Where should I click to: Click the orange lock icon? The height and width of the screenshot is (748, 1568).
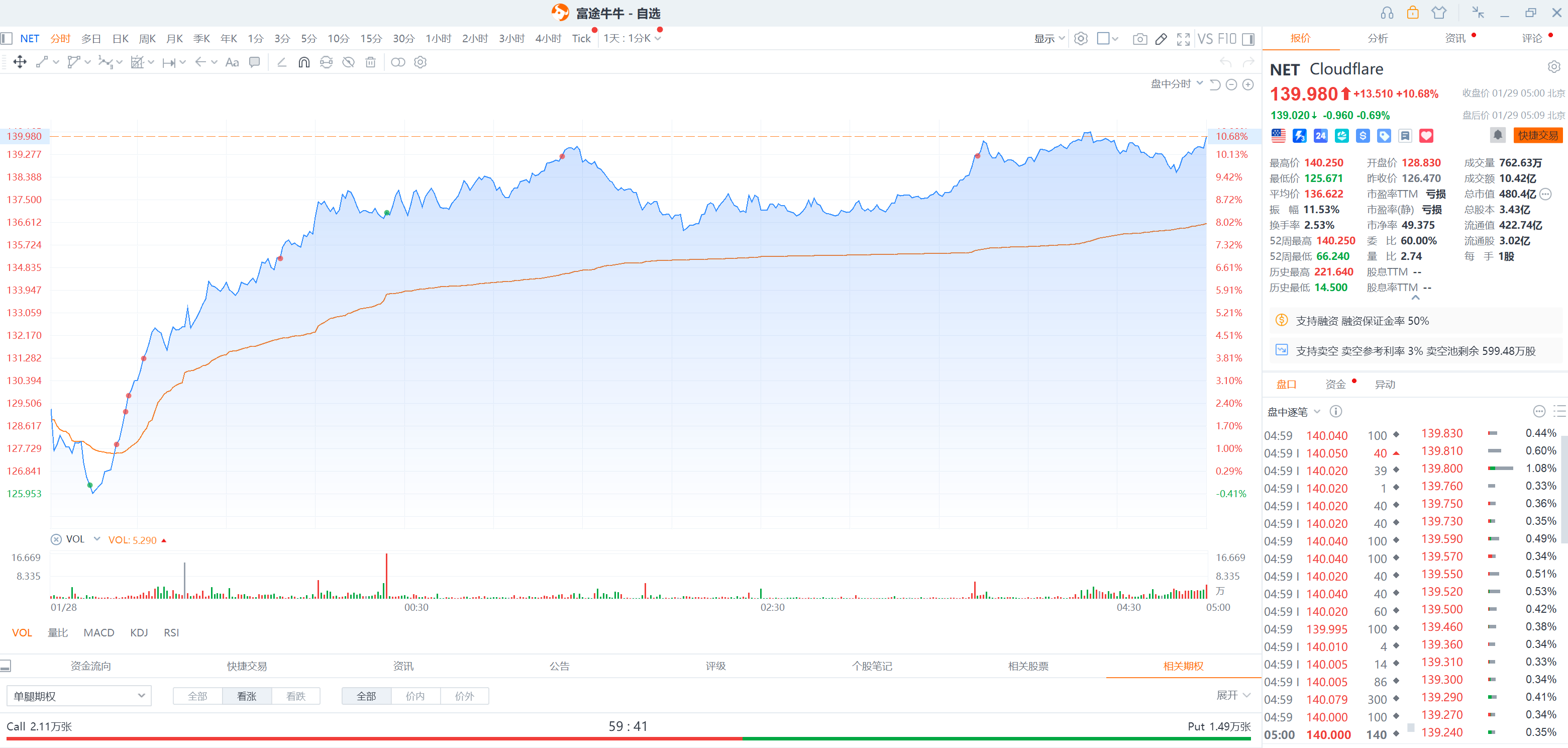pyautogui.click(x=1413, y=13)
